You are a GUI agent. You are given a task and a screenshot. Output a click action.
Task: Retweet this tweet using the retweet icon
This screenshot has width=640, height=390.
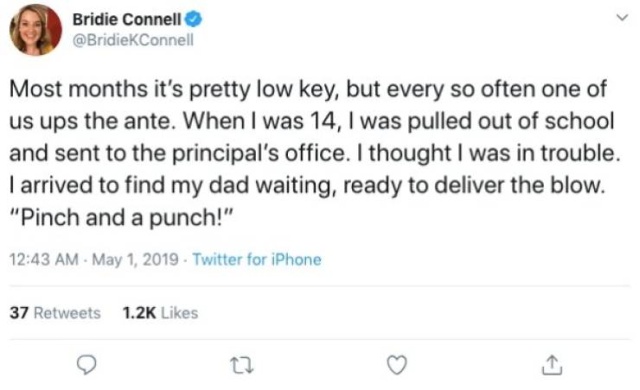point(242,365)
